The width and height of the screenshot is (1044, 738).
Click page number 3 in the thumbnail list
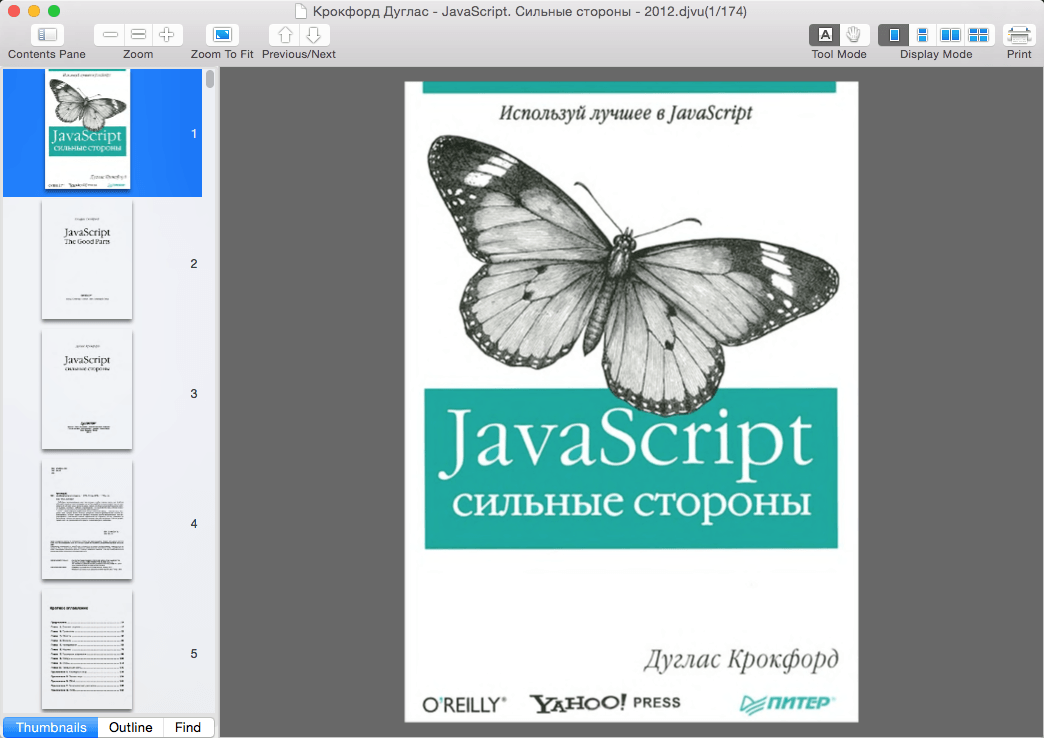[x=194, y=394]
